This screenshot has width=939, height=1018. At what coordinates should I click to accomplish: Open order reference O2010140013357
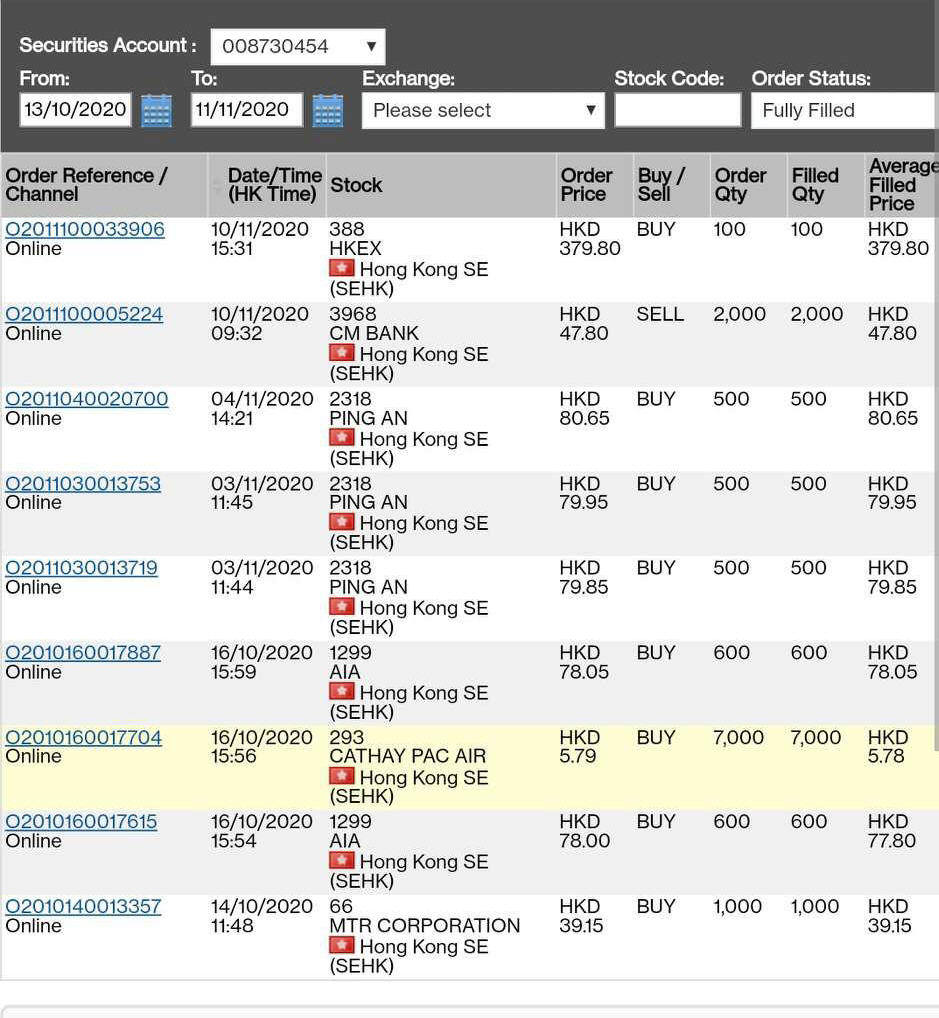[83, 906]
